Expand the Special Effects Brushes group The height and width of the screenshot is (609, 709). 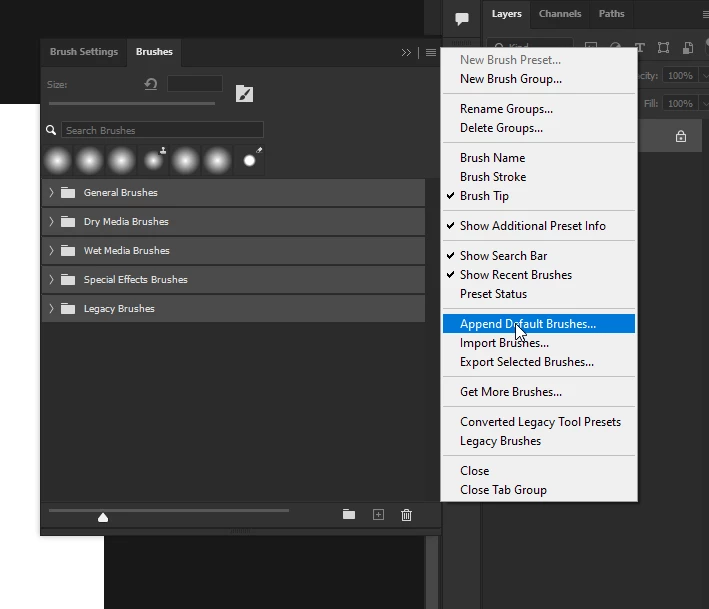pyautogui.click(x=51, y=279)
